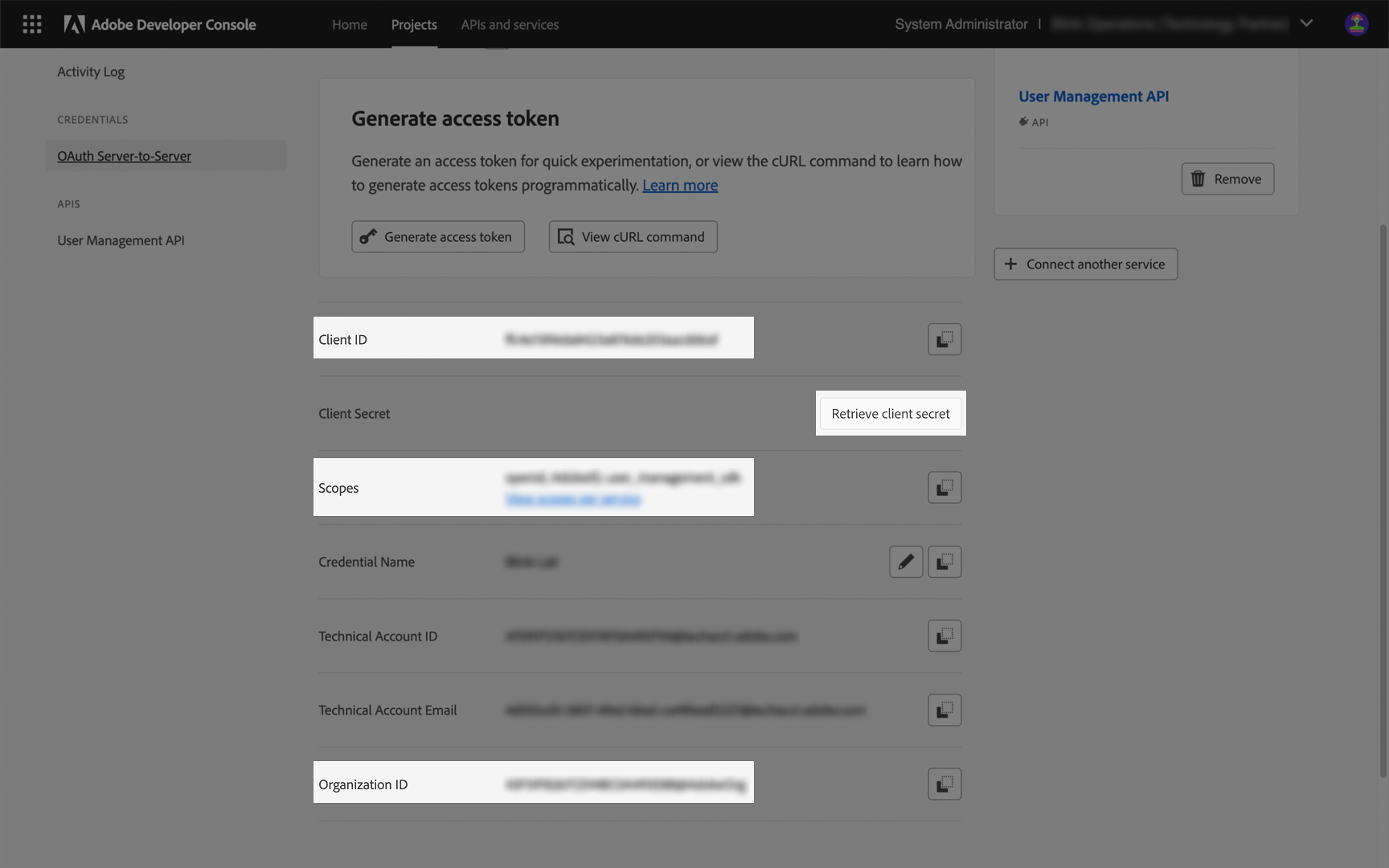Click Retrieve client secret button

pyautogui.click(x=891, y=413)
